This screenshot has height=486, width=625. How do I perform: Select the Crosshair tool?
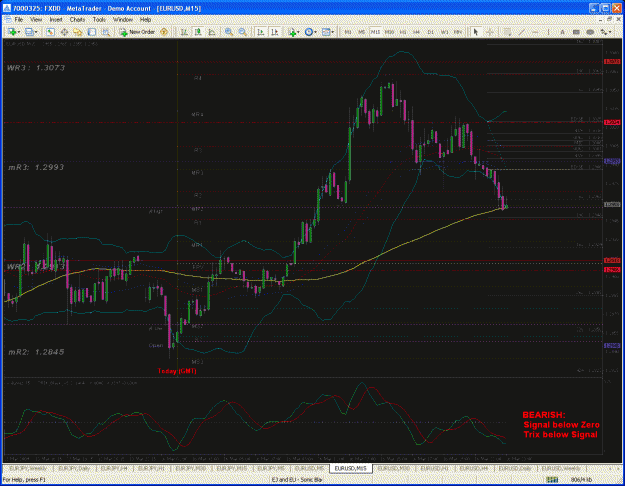490,32
